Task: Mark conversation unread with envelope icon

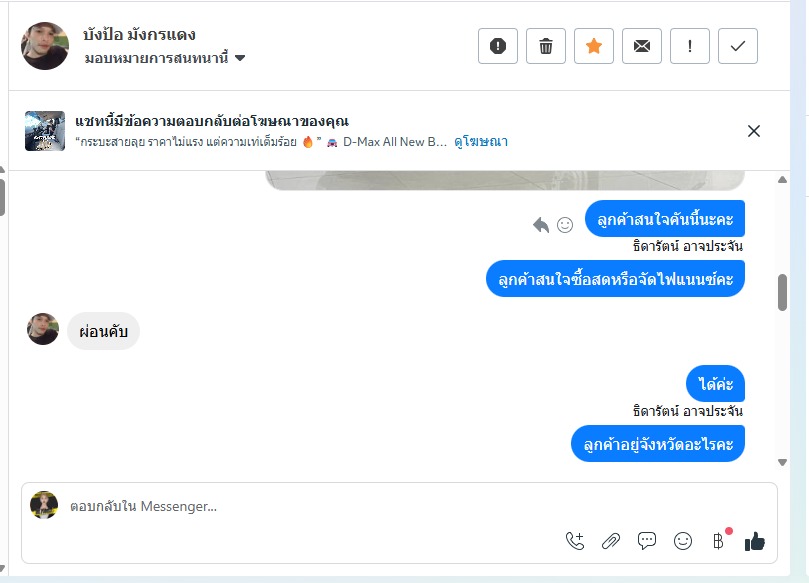Action: pyautogui.click(x=642, y=46)
